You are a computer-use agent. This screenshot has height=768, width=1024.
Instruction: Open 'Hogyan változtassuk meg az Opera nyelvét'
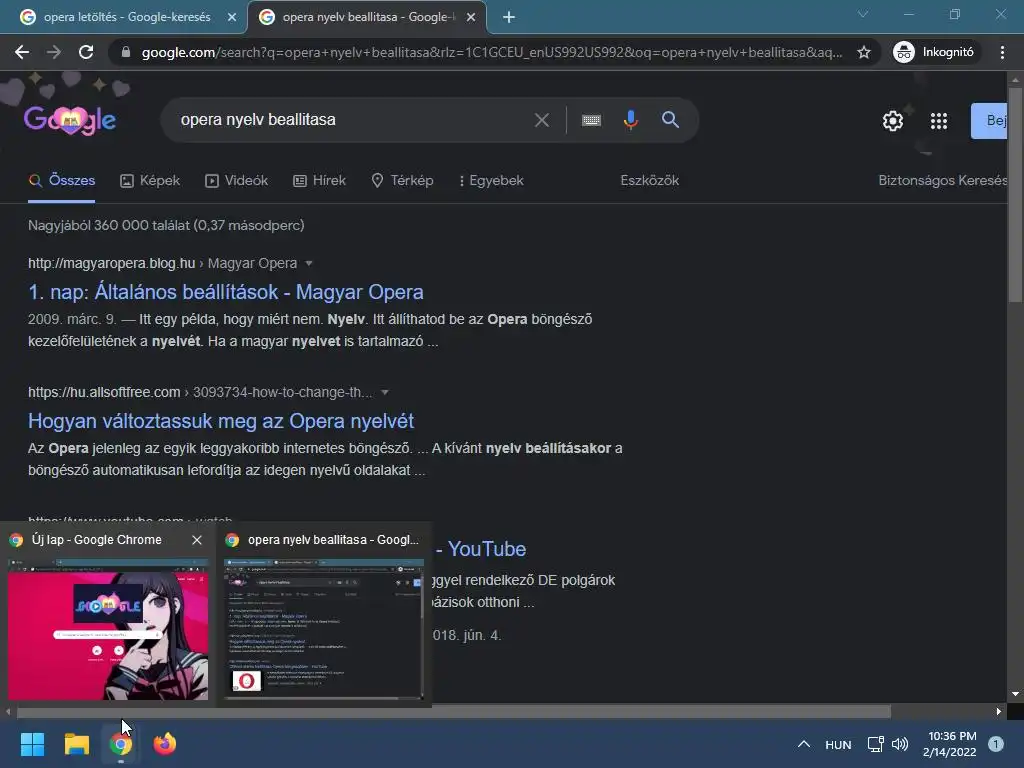pyautogui.click(x=221, y=421)
